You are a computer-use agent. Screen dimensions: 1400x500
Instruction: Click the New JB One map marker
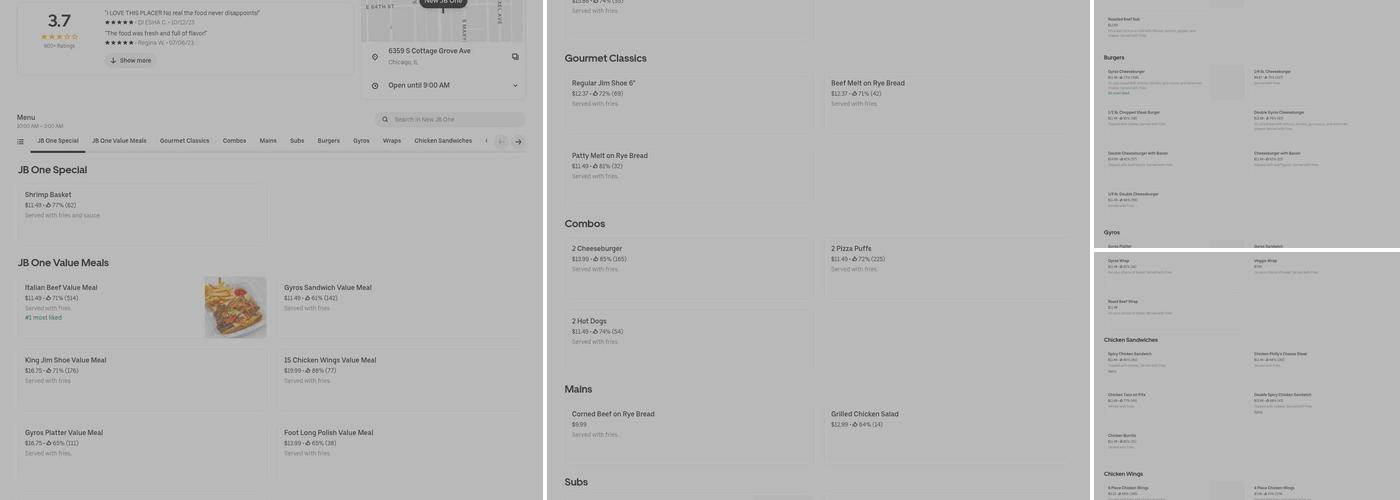[x=443, y=3]
